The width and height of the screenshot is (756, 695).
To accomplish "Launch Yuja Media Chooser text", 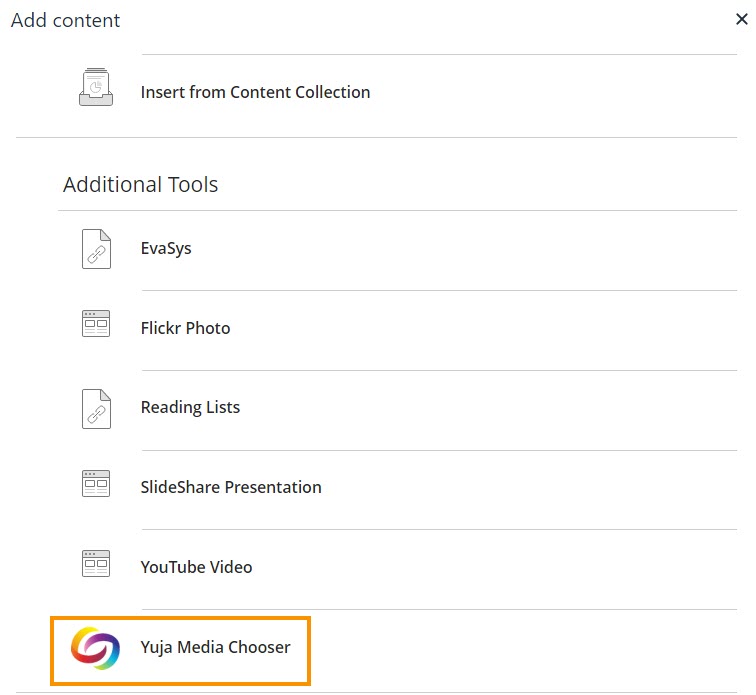I will [x=216, y=647].
